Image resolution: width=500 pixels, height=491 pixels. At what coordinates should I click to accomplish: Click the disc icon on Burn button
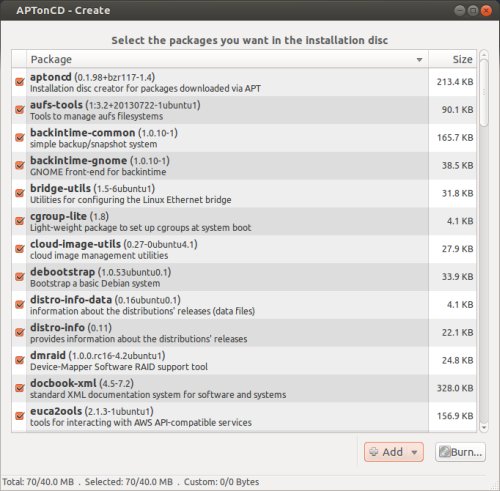point(445,452)
